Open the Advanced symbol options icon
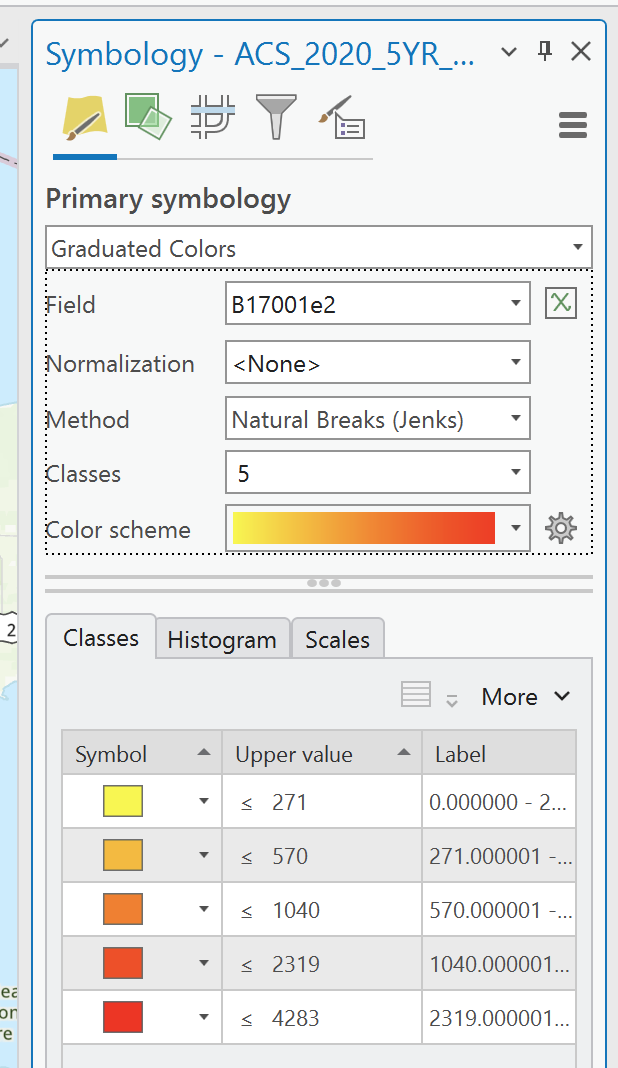 (342, 118)
